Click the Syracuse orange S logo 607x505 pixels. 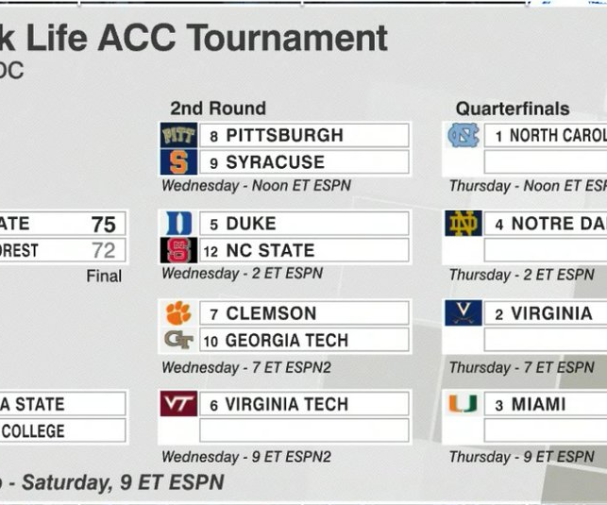coord(178,162)
